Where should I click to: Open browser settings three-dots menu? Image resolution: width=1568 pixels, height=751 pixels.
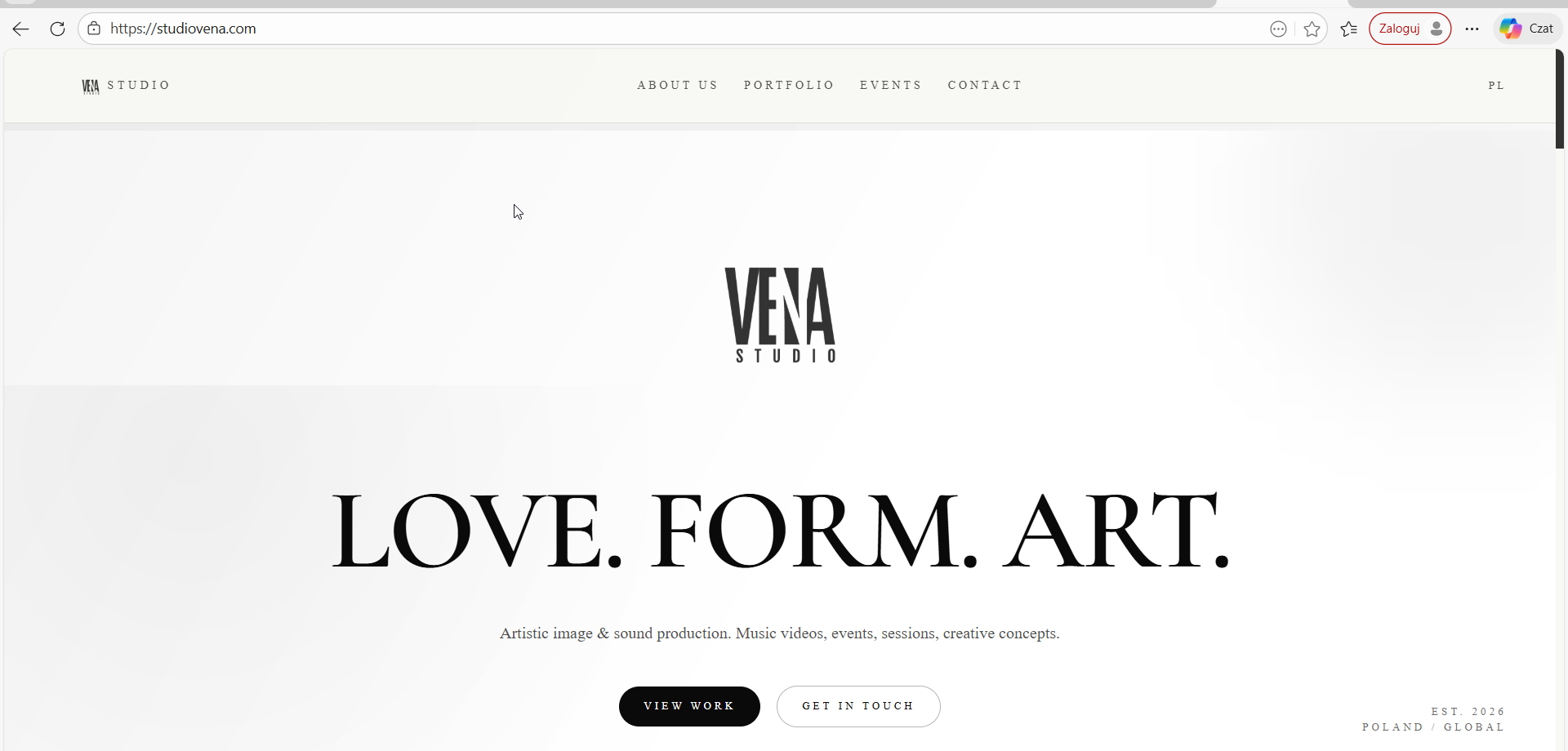(1472, 29)
